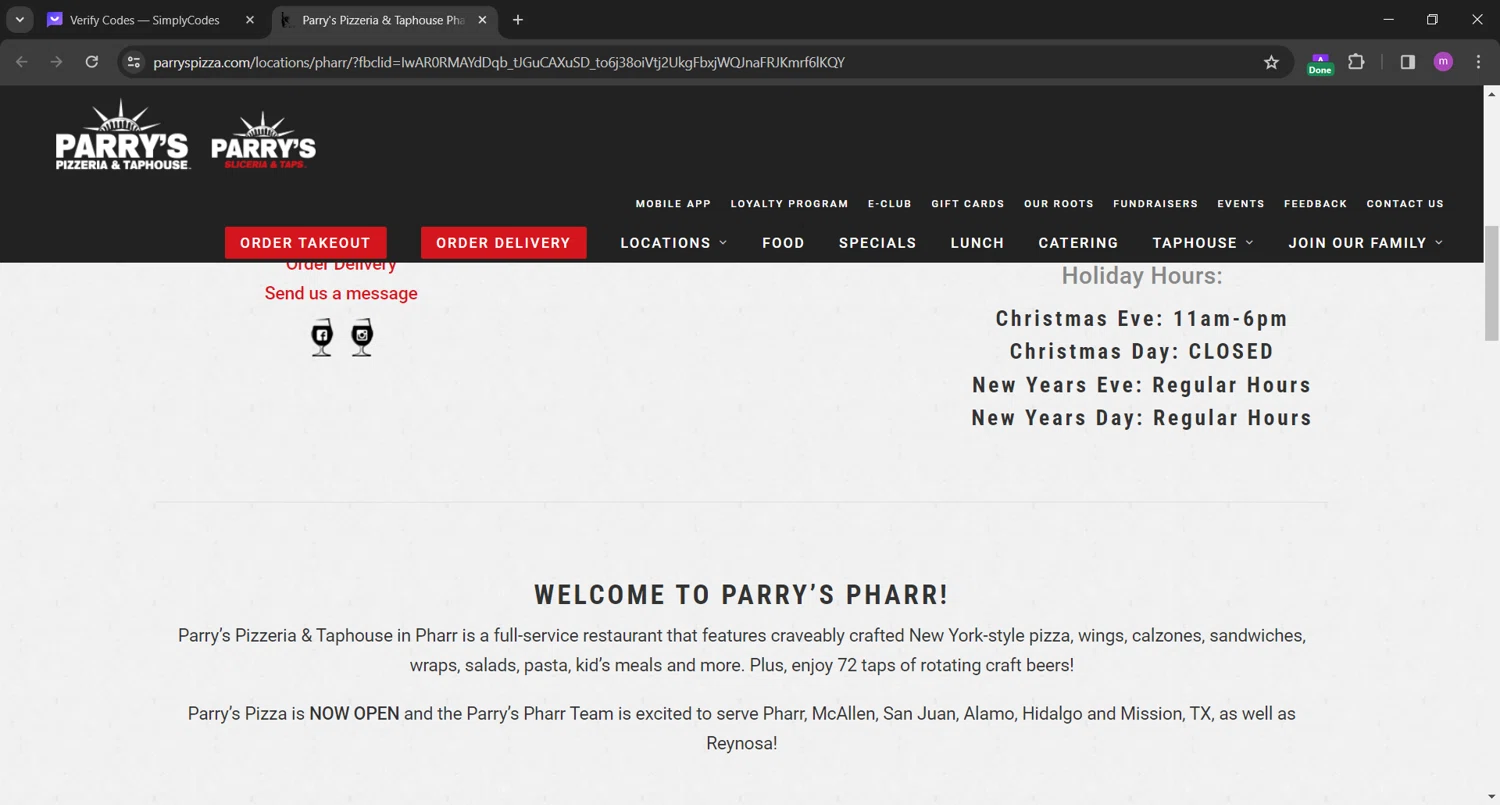Viewport: 1500px width, 805px height.
Task: Click the Send us a message link
Action: tap(341, 293)
